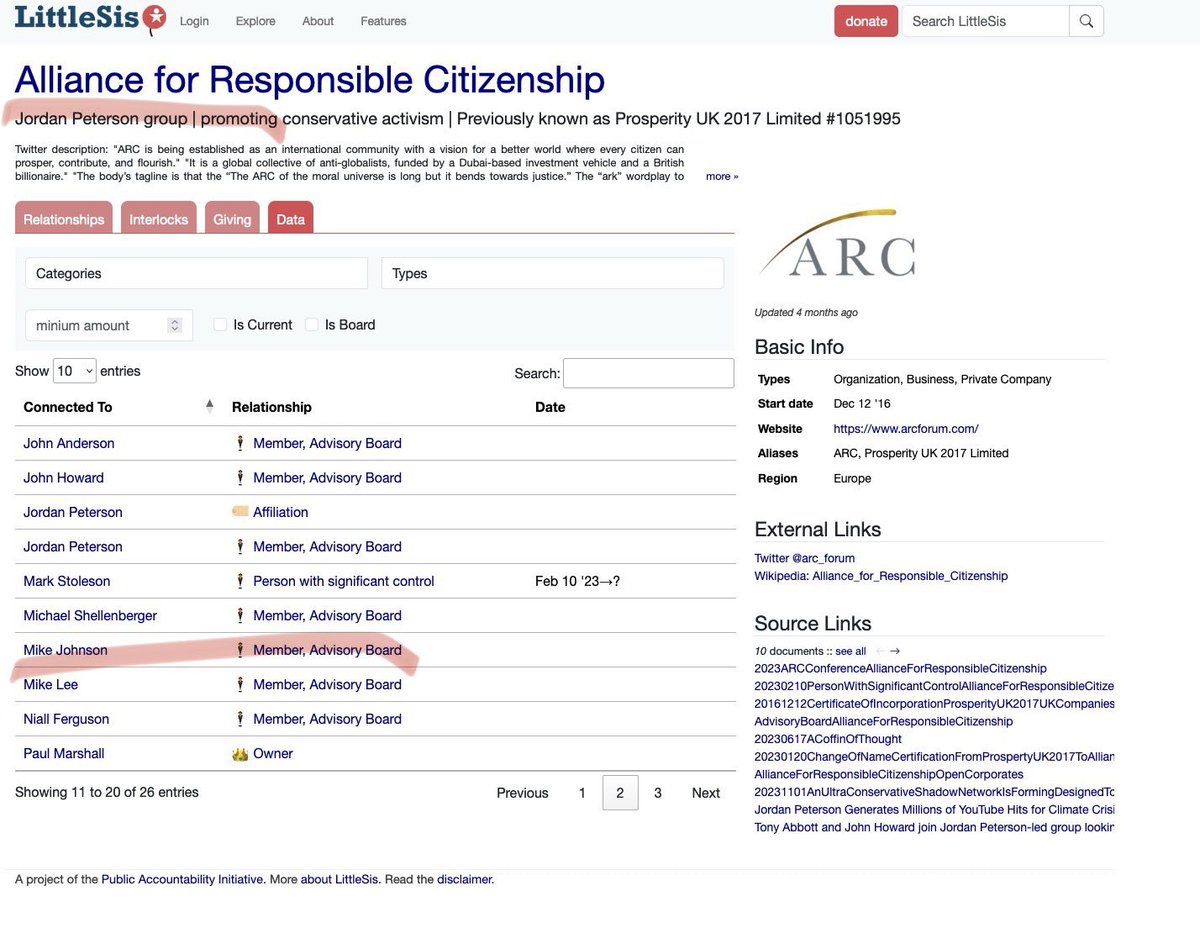Image resolution: width=1200 pixels, height=928 pixels.
Task: Click the Search LittleSis field
Action: pos(986,21)
